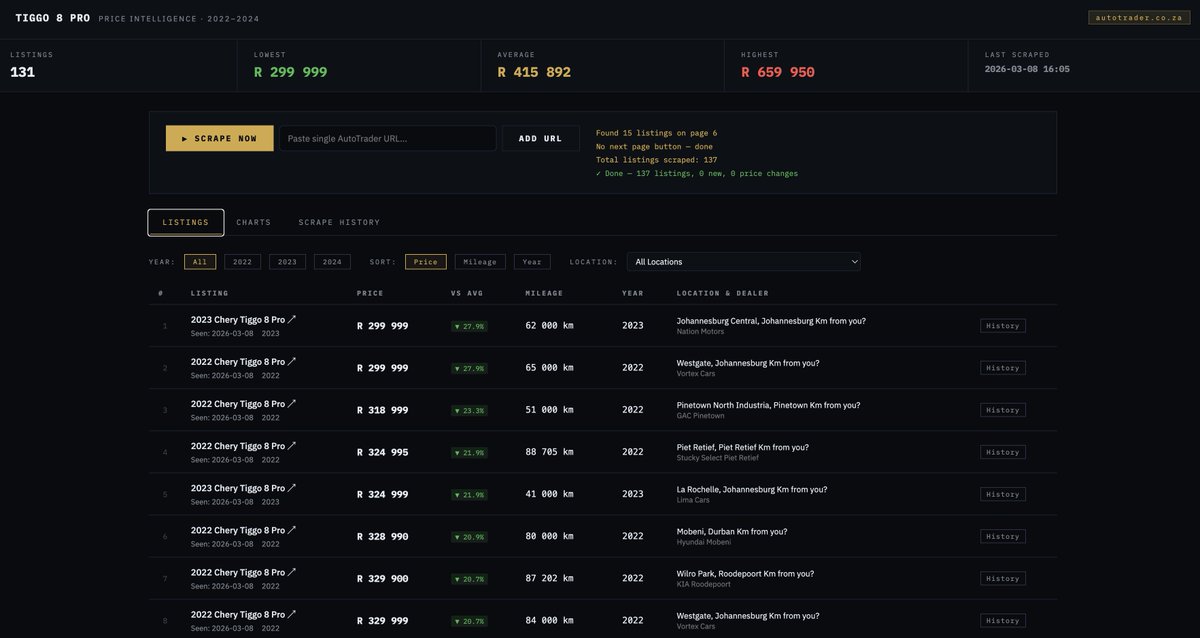Click the Mileage column header
The image size is (1200, 638).
[x=545, y=293]
